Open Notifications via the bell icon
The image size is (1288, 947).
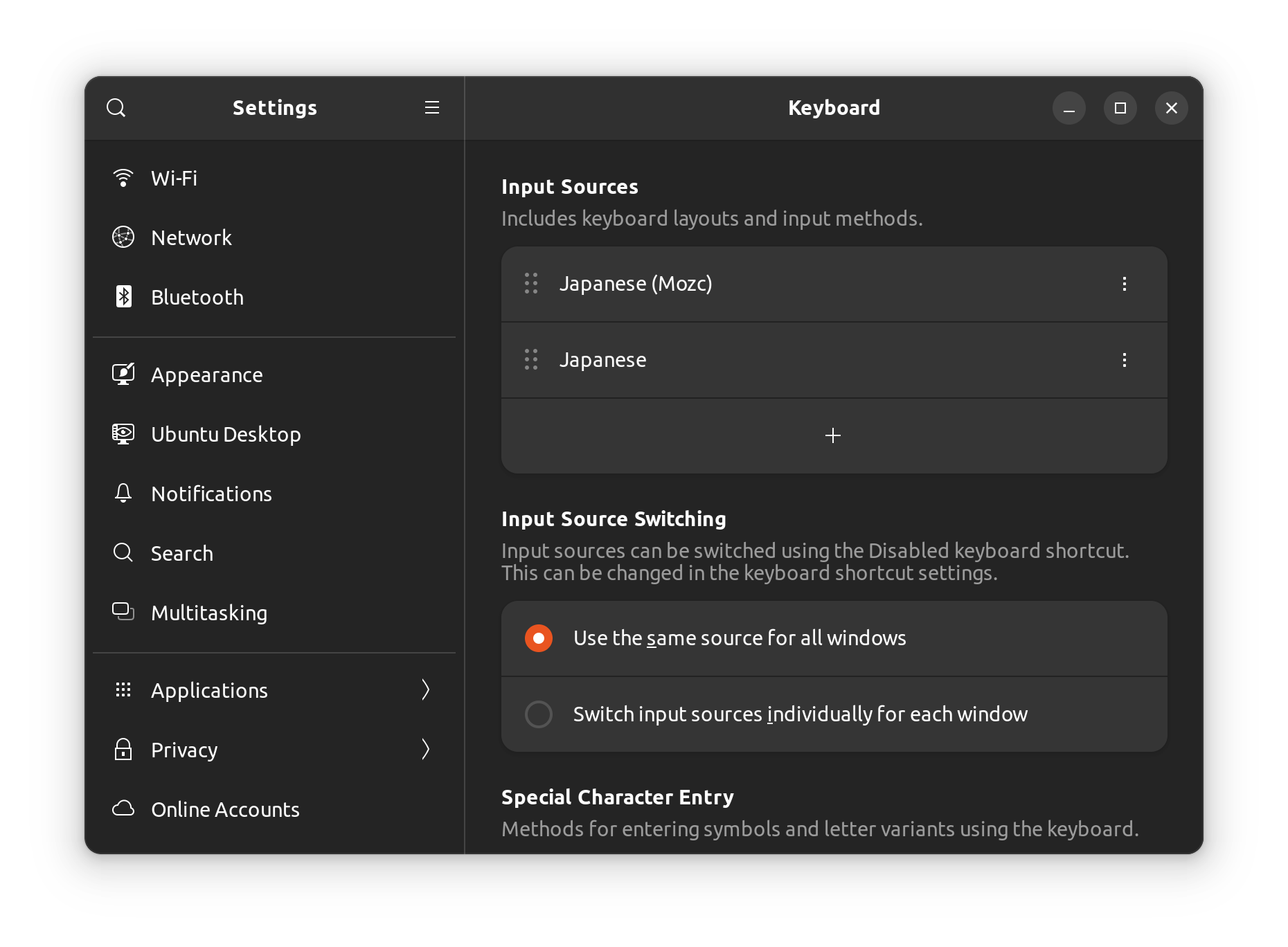pos(123,494)
